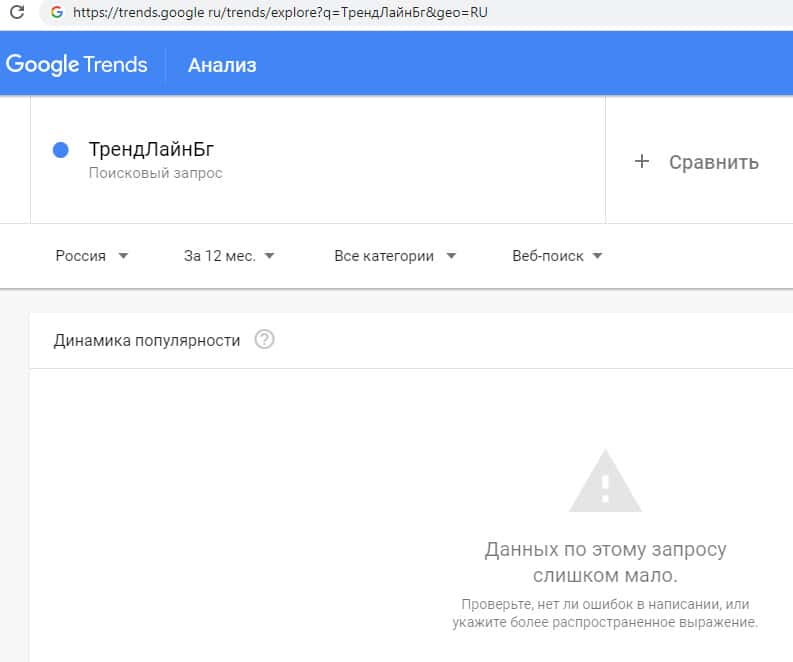
Task: Click the plus icon beside Сравнить
Action: coord(642,162)
